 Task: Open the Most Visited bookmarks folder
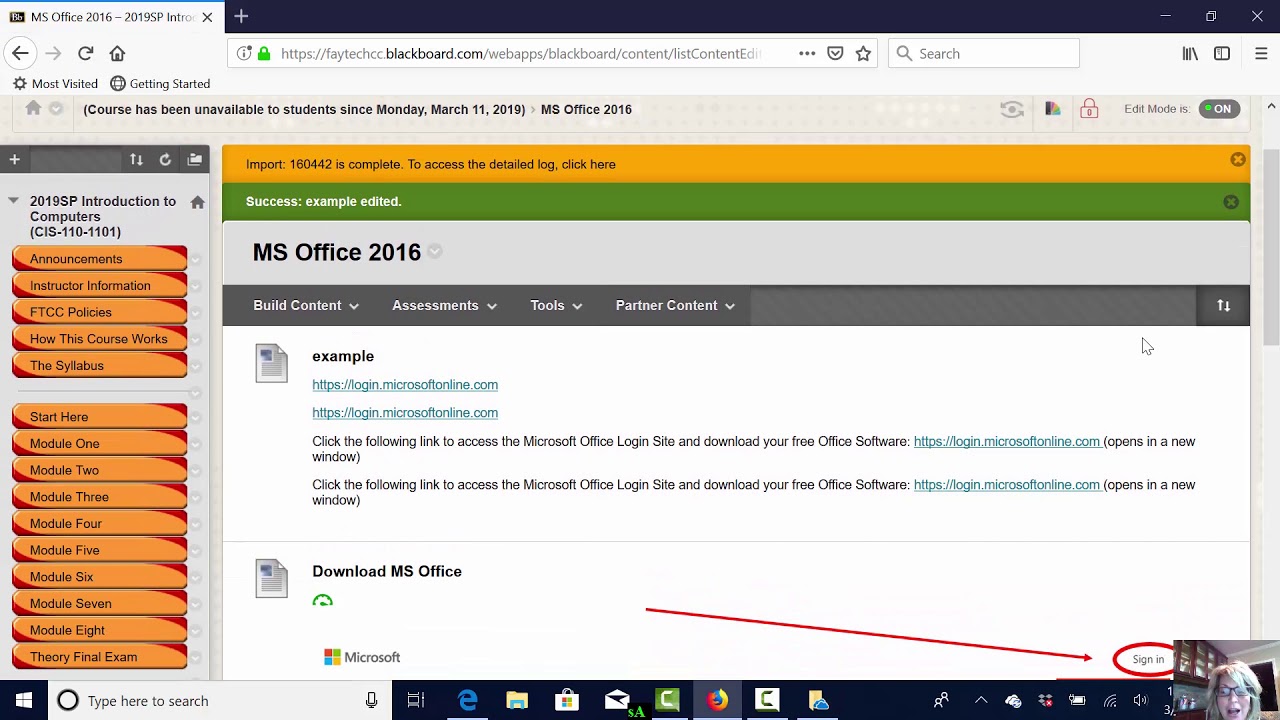55,84
